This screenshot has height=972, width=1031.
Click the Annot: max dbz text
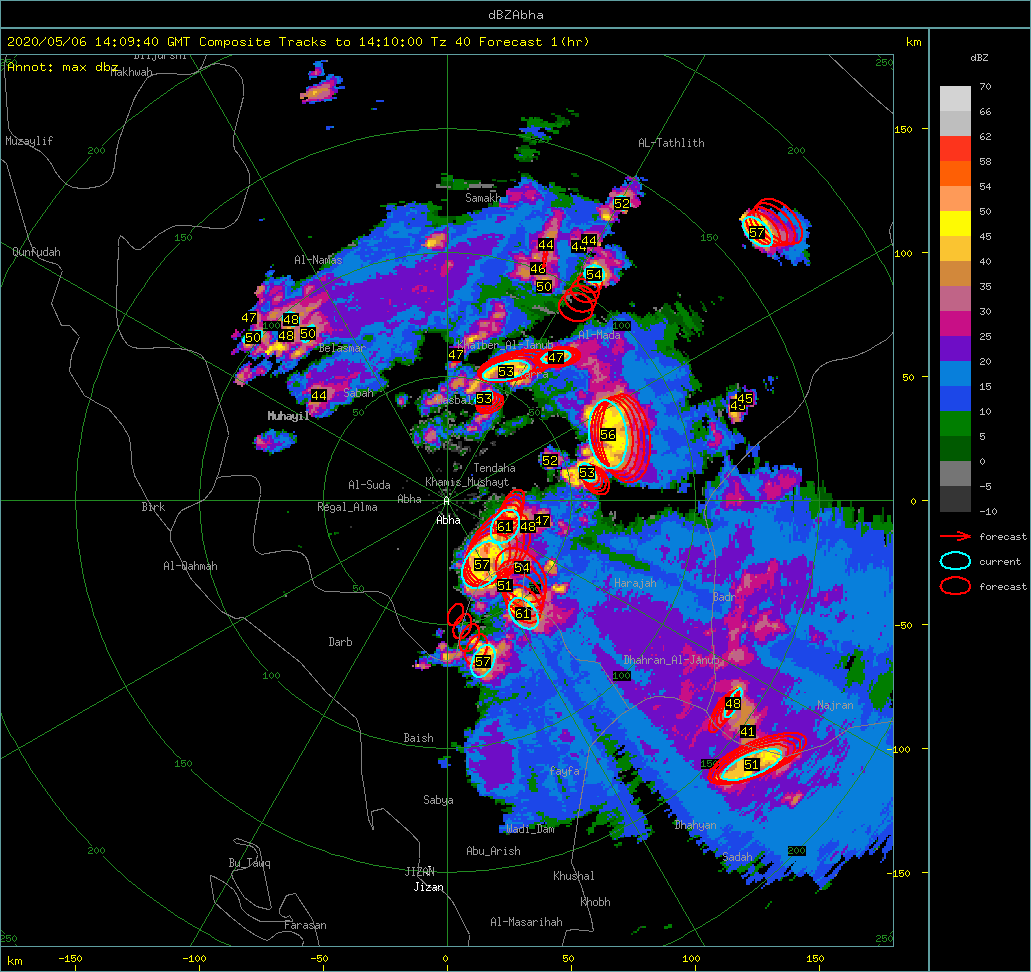point(63,67)
